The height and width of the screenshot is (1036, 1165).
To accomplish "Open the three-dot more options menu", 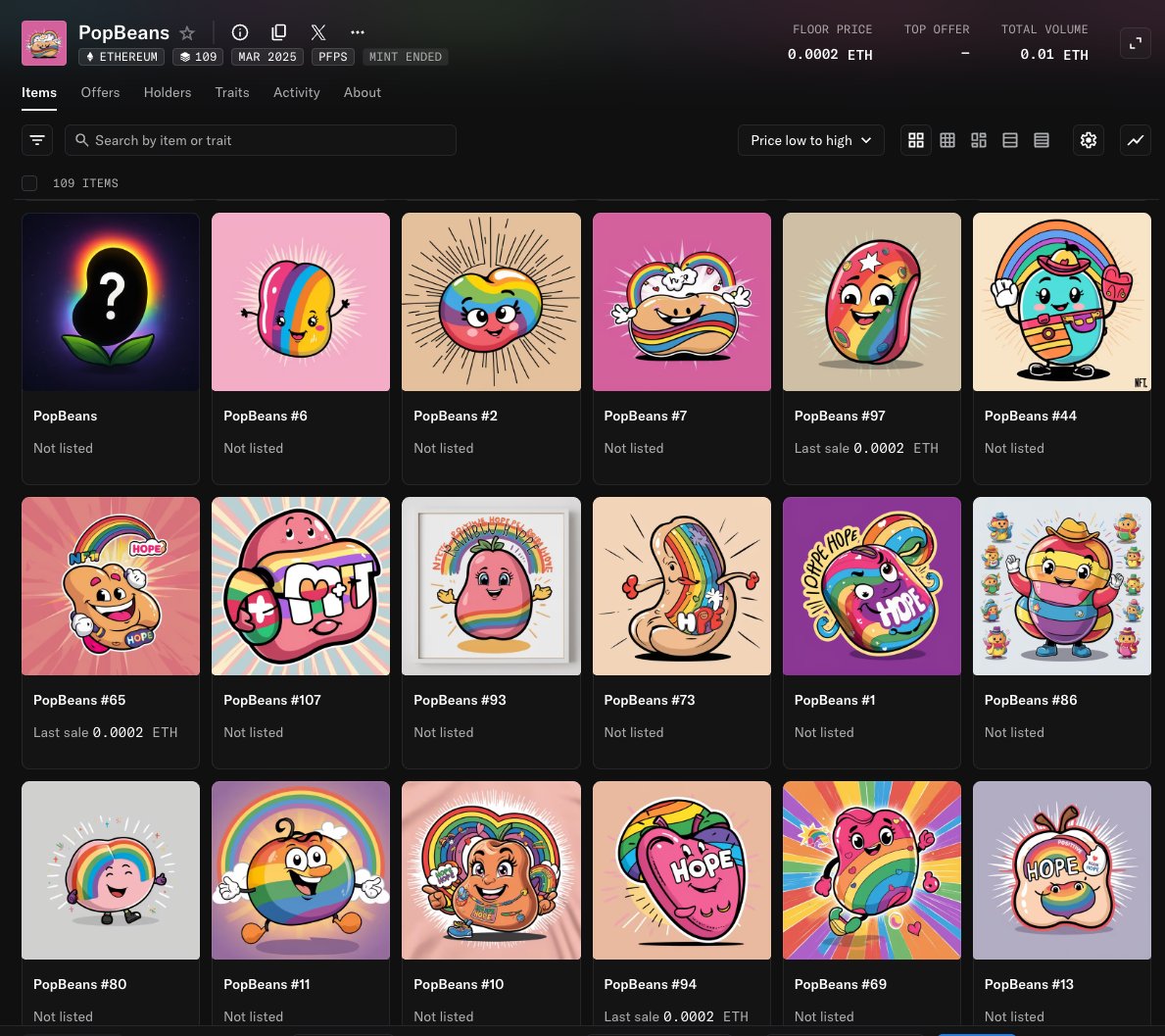I will 358,32.
